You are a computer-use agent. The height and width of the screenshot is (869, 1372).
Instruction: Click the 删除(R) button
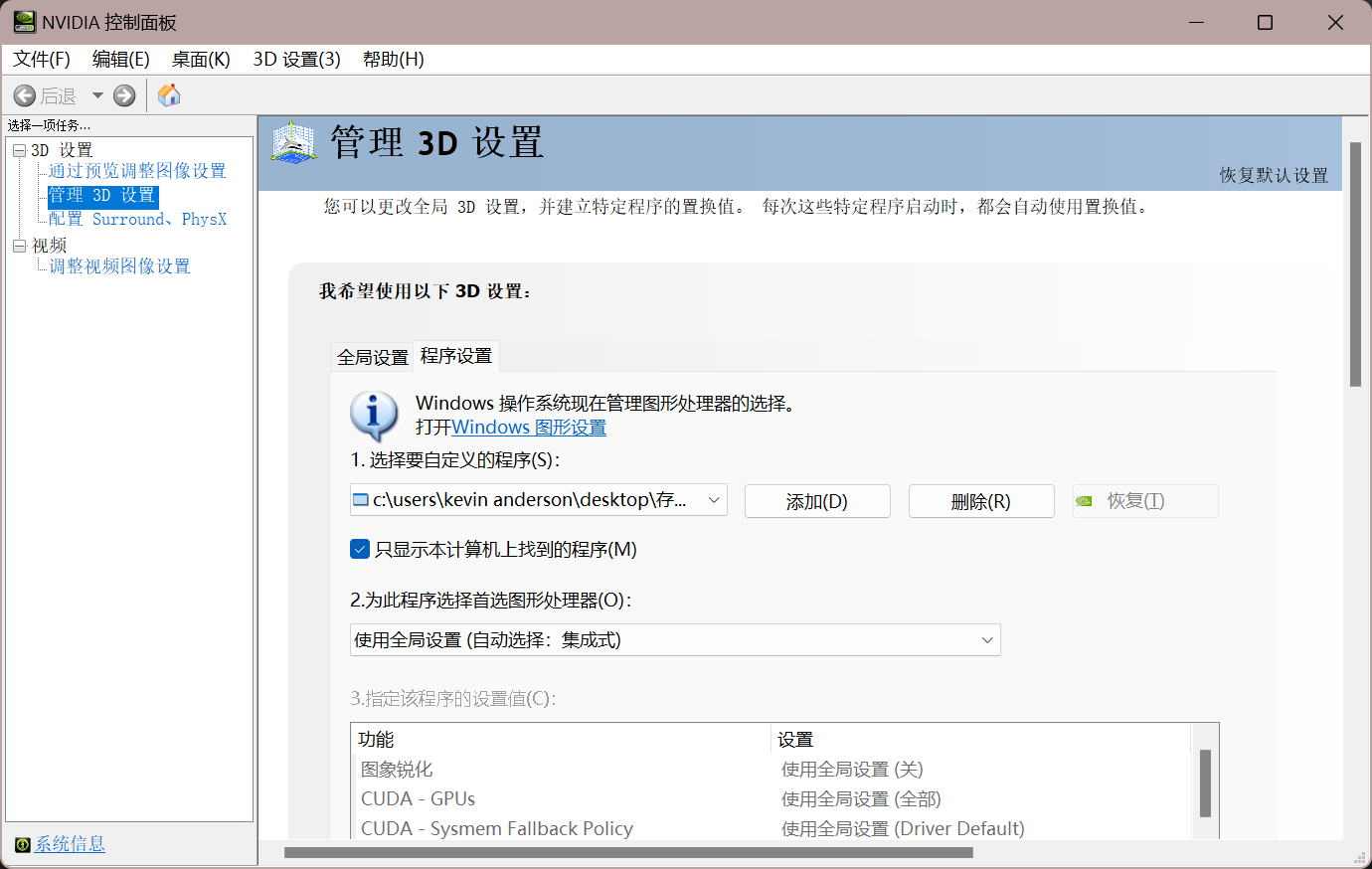980,501
